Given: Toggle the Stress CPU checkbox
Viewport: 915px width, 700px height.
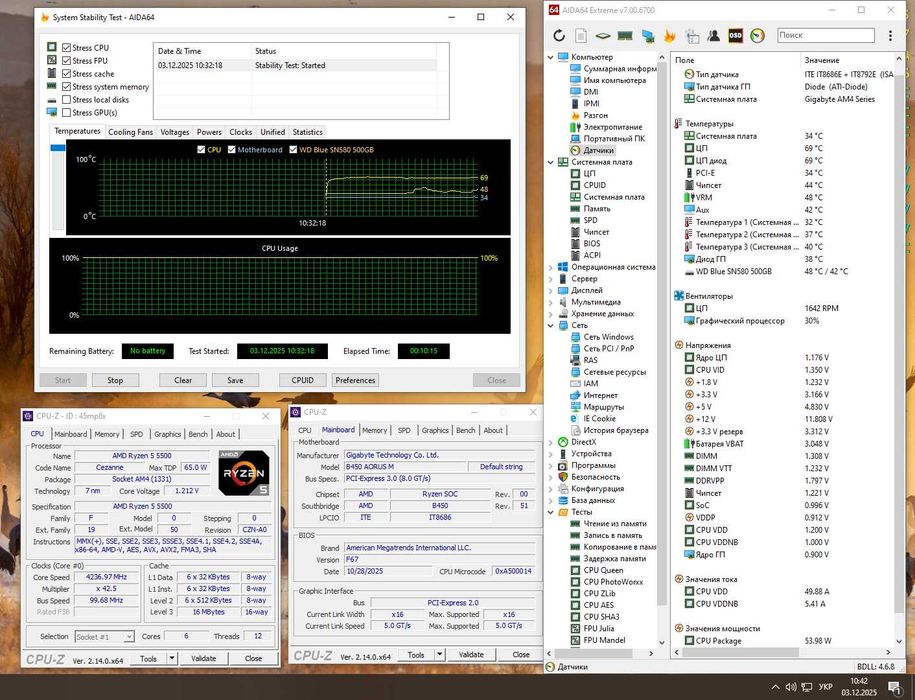Looking at the screenshot, I should [67, 47].
